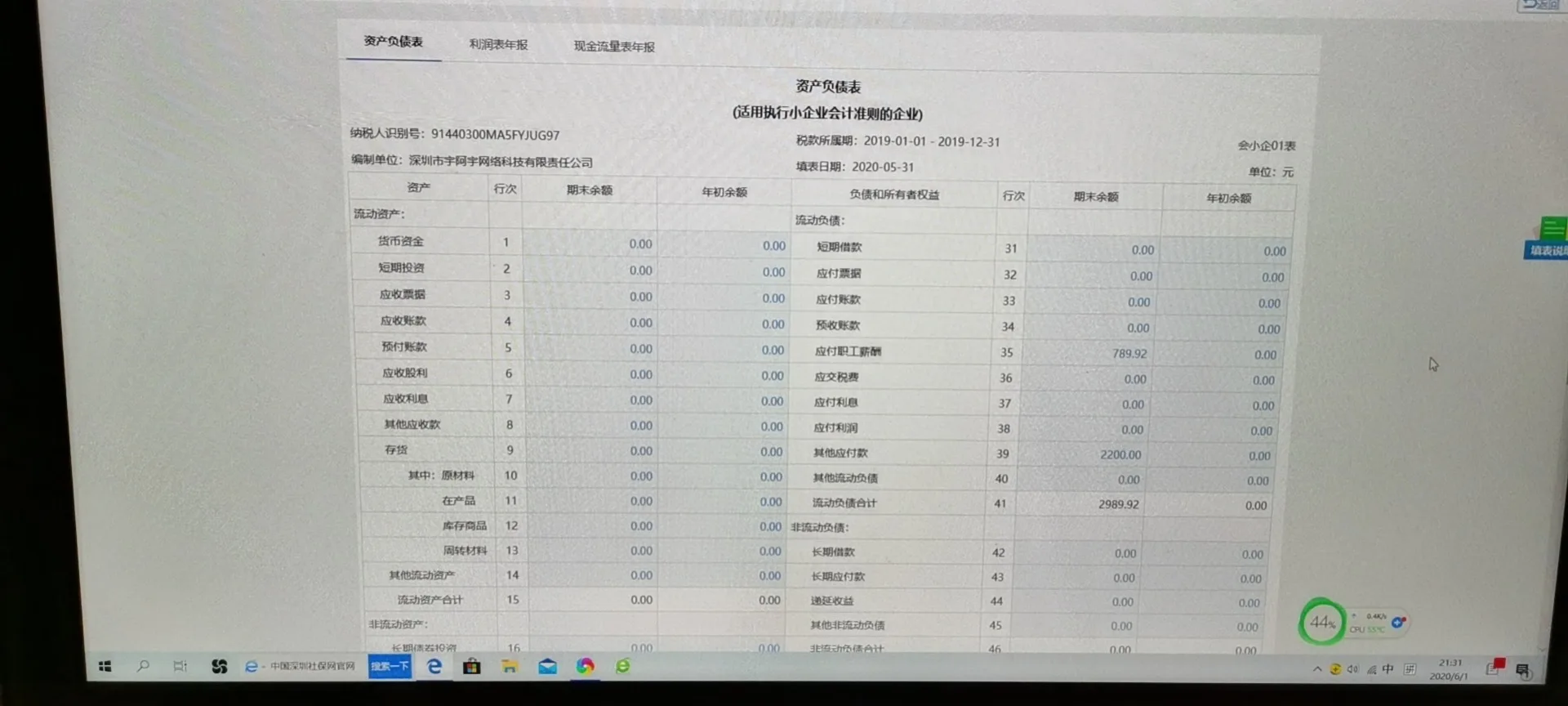1568x706 pixels.
Task: Open the Windows notification center
Action: [x=1522, y=670]
